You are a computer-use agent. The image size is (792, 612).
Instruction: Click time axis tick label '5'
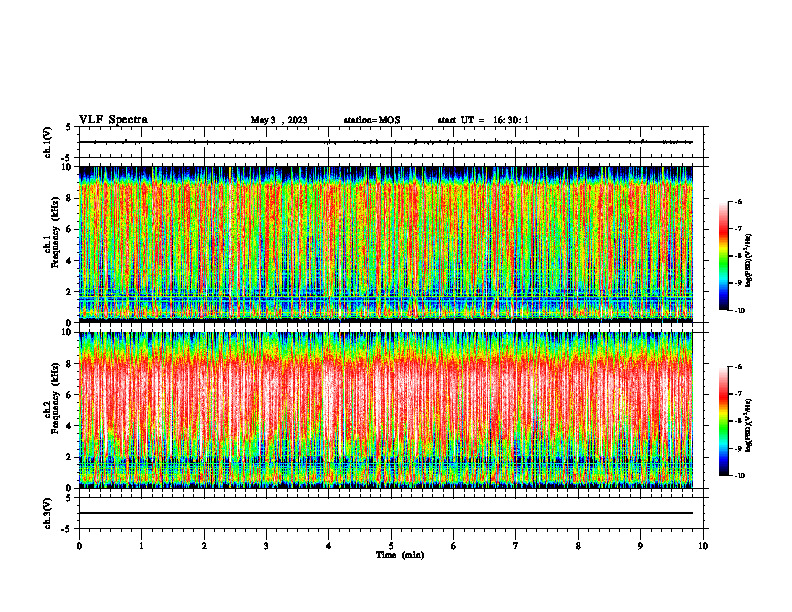[x=391, y=546]
